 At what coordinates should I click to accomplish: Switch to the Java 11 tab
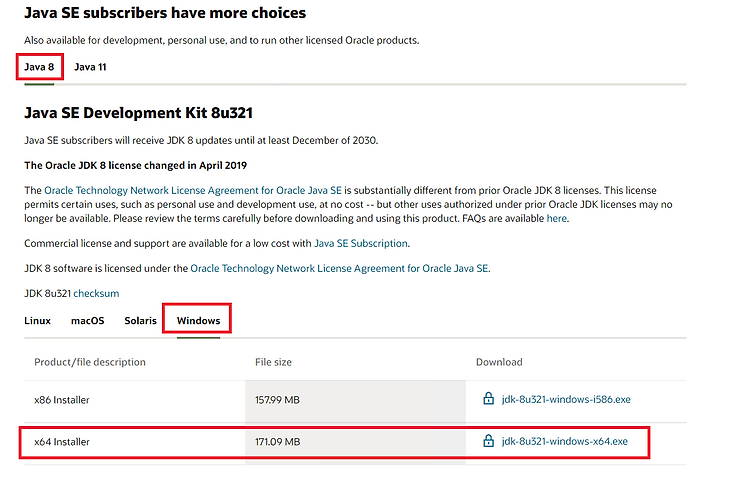90,67
